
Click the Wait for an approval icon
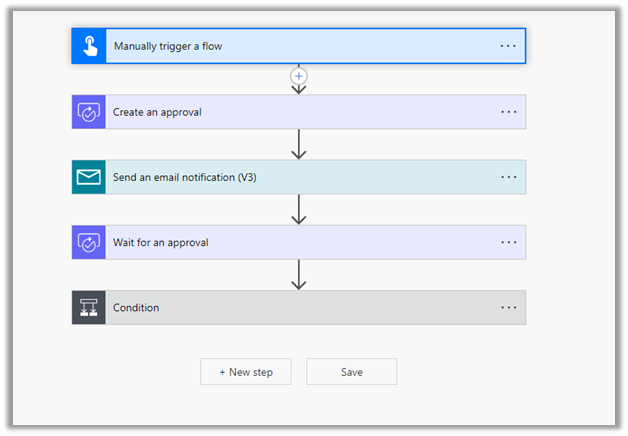[x=89, y=242]
